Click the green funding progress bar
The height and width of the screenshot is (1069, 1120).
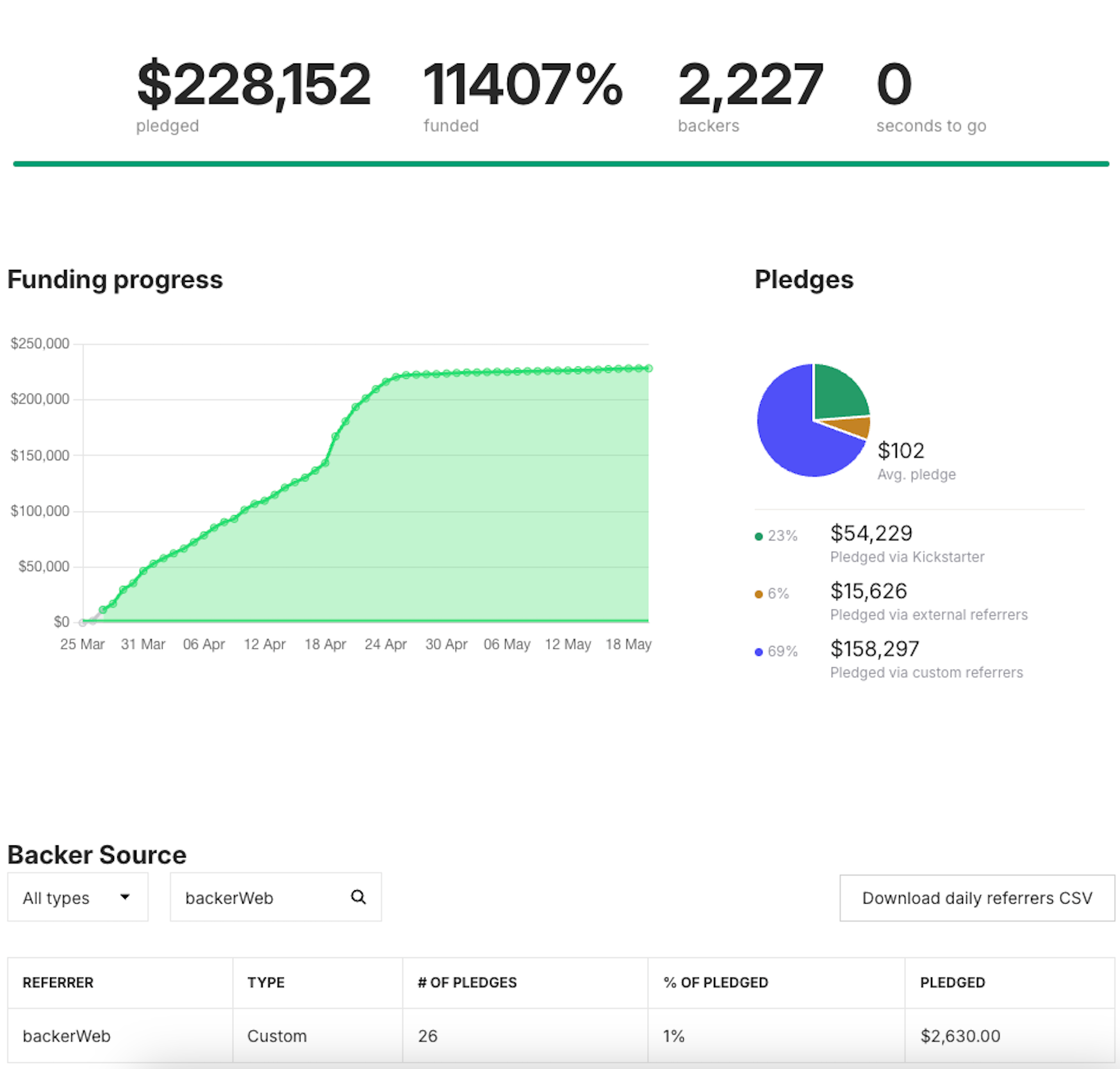[x=561, y=164]
